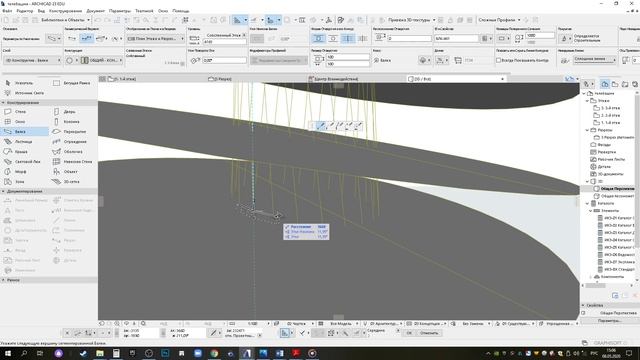Expand the Разное toolbox section
Viewport: 640px width, 360px height.
[3, 280]
